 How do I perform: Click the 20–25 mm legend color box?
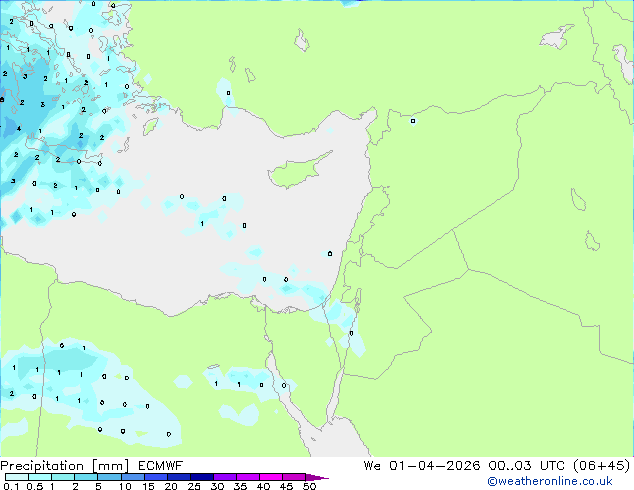pyautogui.click(x=179, y=477)
